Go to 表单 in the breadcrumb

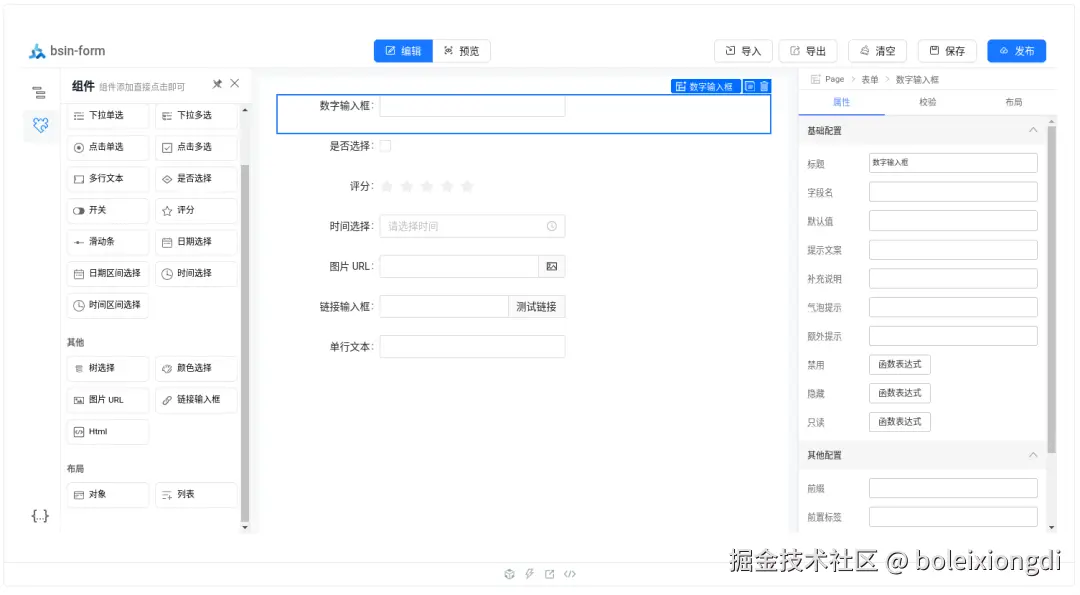pos(870,80)
